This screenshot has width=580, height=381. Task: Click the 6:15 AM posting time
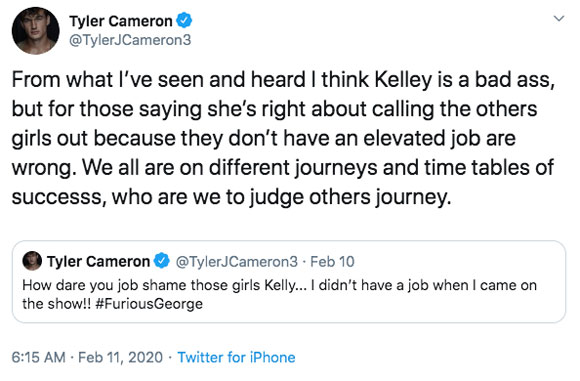(38, 357)
